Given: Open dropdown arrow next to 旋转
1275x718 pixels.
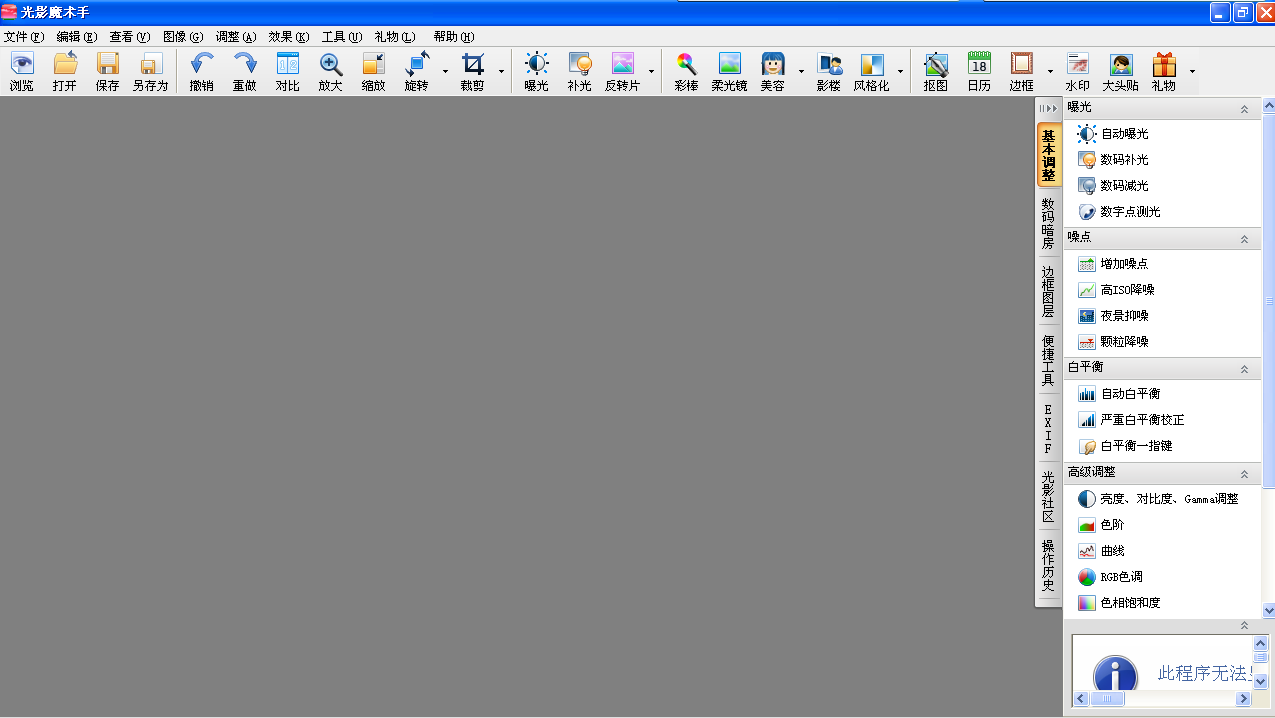Looking at the screenshot, I should click(445, 72).
